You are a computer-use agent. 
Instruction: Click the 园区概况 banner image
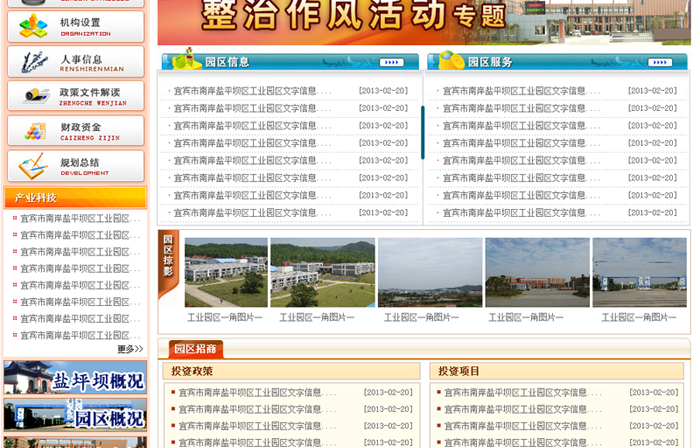(x=75, y=416)
